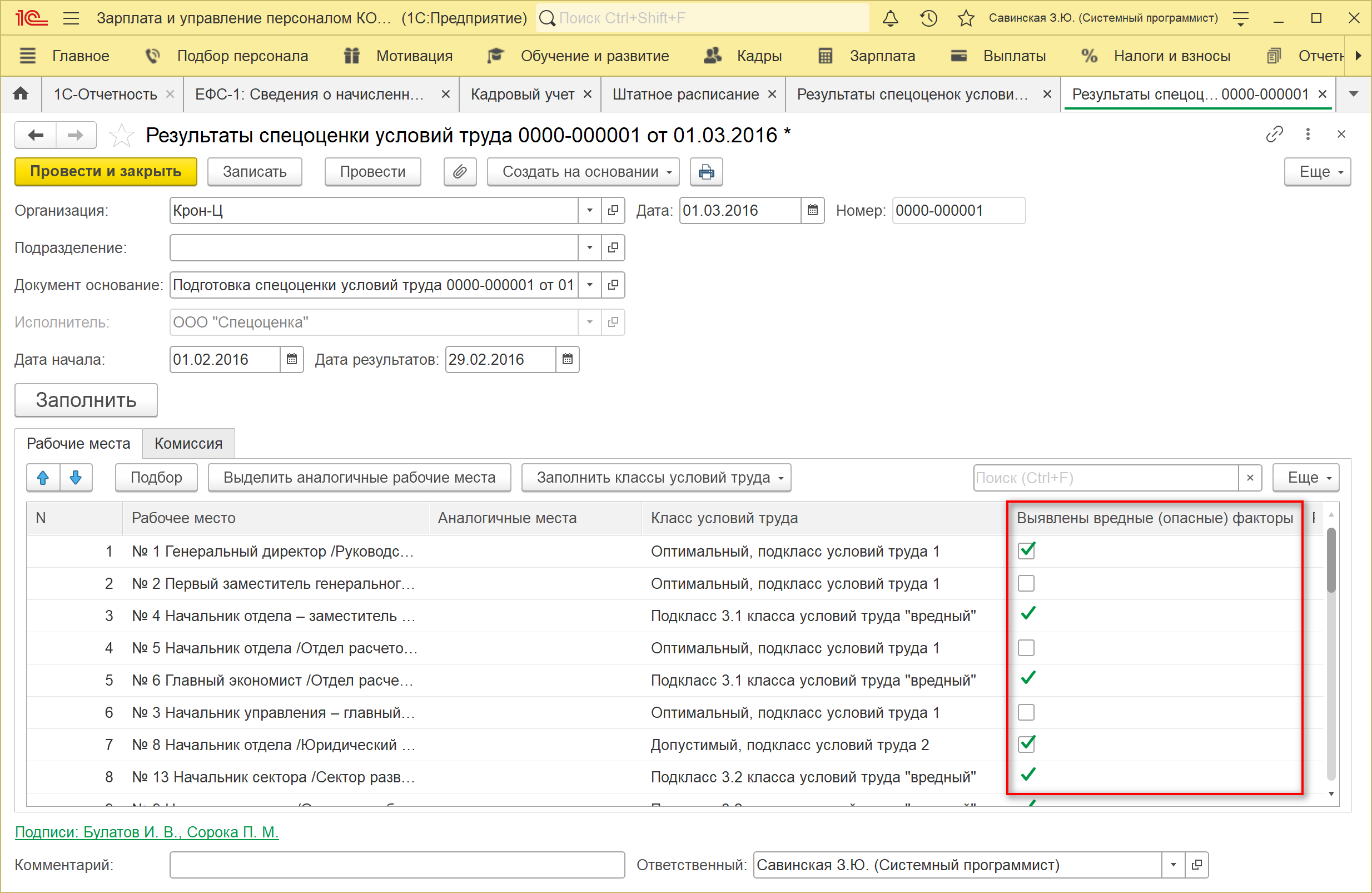Open Создать на основании dropdown

(x=583, y=172)
